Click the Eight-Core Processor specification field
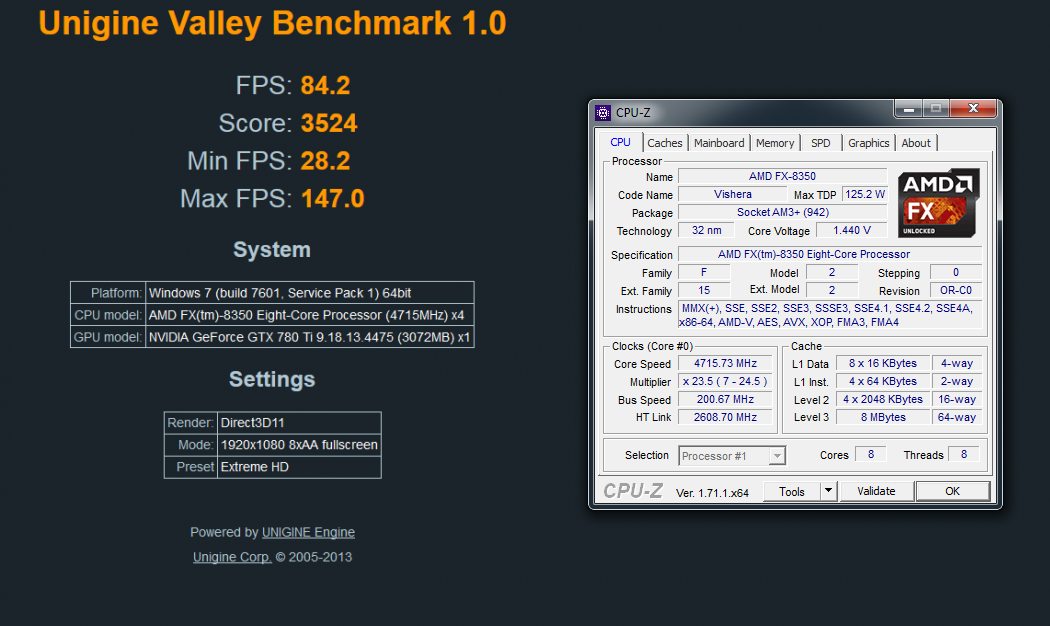 (x=830, y=254)
